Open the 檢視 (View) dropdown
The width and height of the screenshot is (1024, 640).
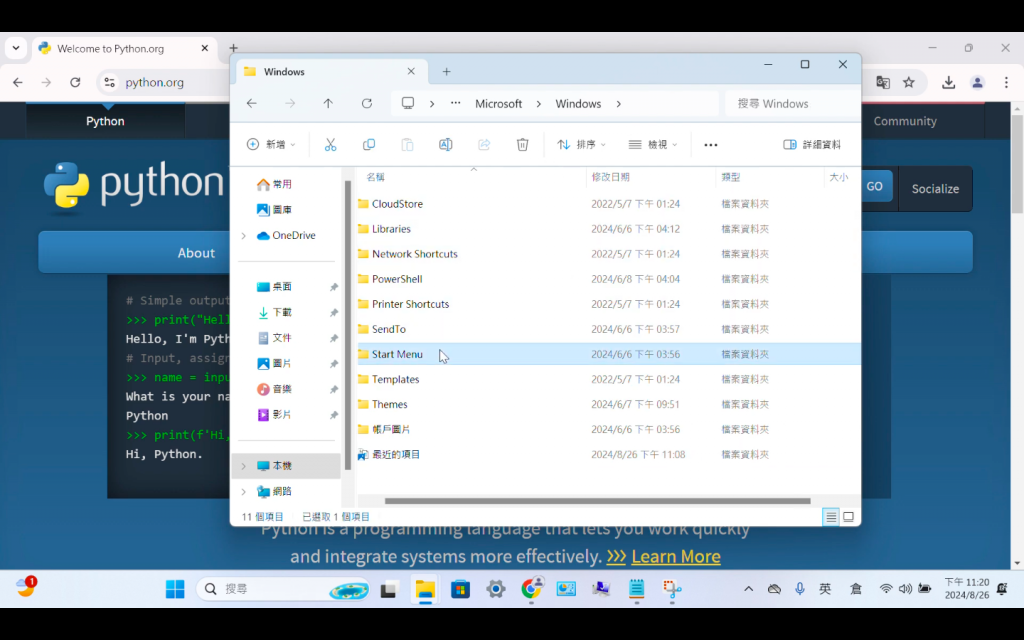pos(652,144)
